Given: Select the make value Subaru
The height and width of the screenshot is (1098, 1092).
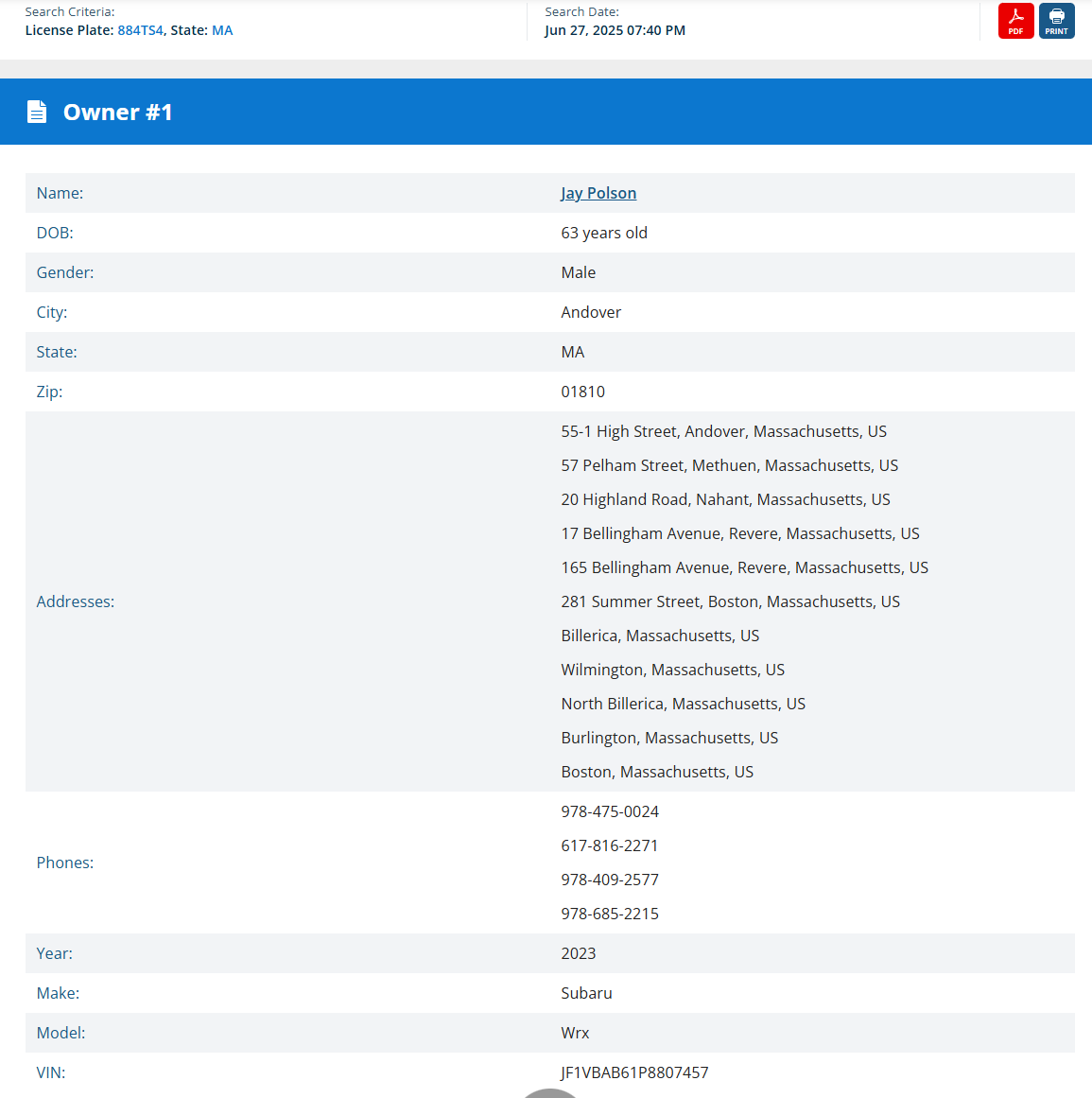Looking at the screenshot, I should tap(586, 994).
